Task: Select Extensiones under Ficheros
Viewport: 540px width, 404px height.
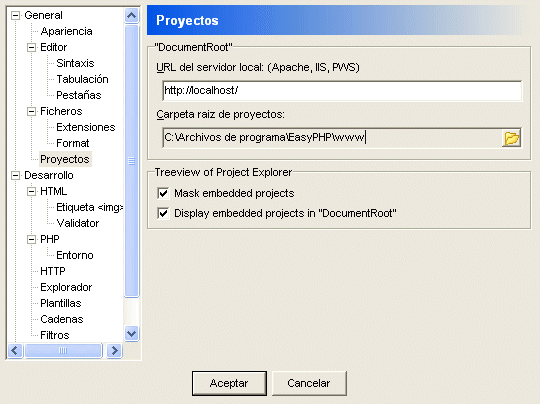Action: tap(86, 127)
